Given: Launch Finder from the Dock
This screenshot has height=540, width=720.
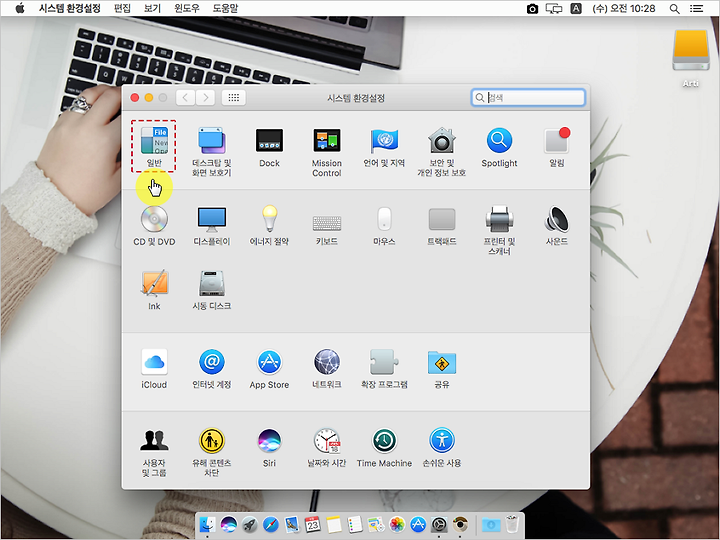Looking at the screenshot, I should point(208,524).
